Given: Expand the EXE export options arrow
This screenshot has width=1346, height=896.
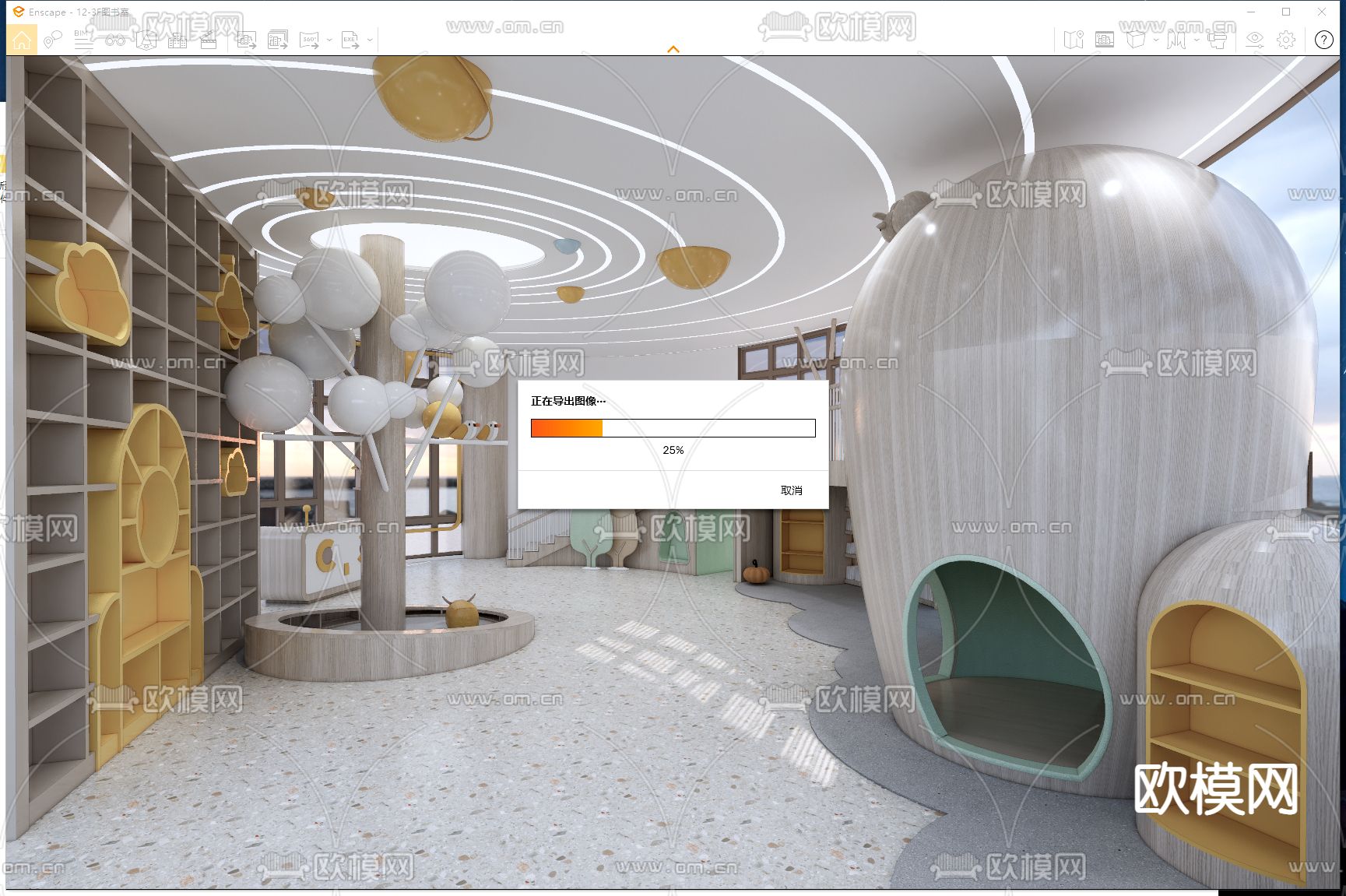Looking at the screenshot, I should point(371,40).
